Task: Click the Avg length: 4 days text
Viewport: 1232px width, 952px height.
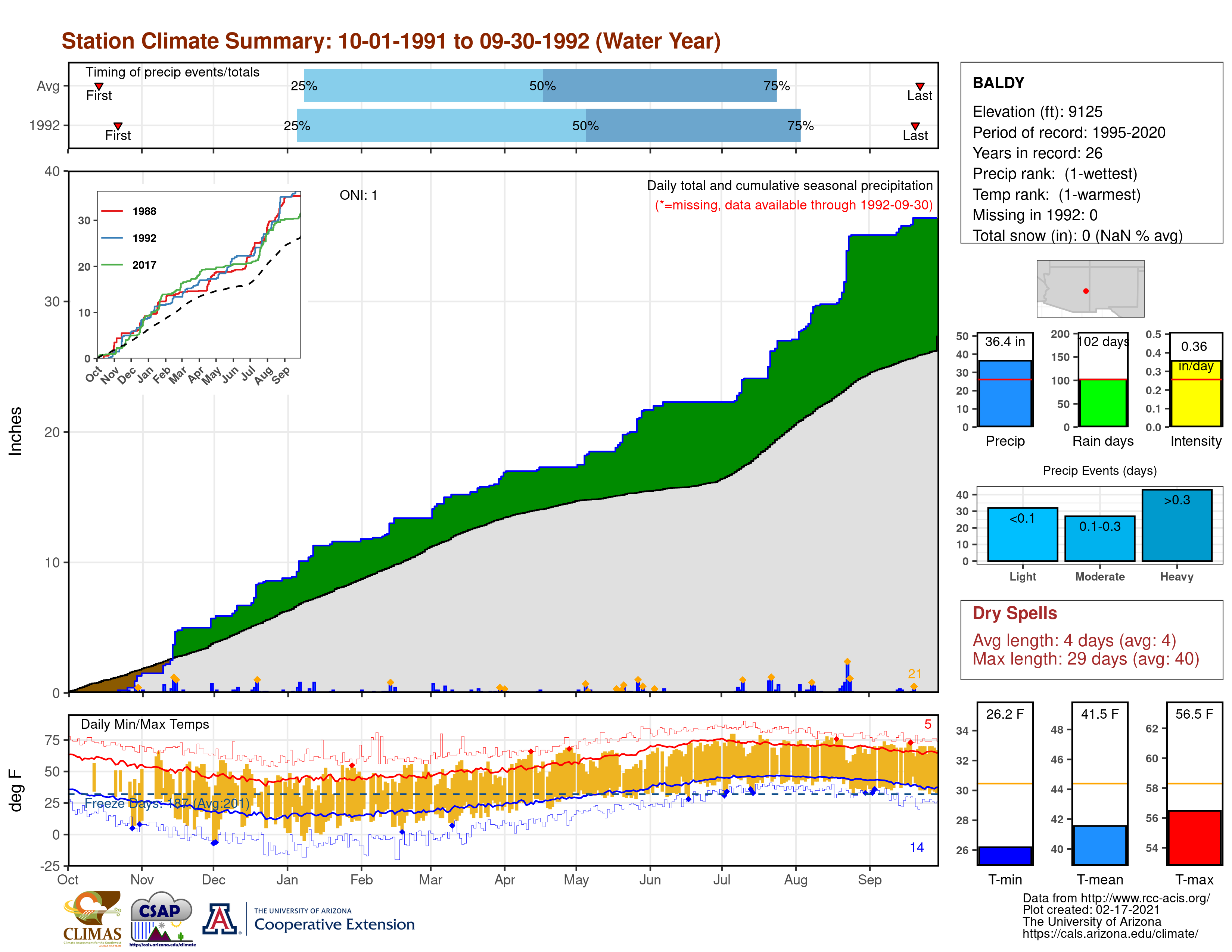Action: coord(1074,641)
